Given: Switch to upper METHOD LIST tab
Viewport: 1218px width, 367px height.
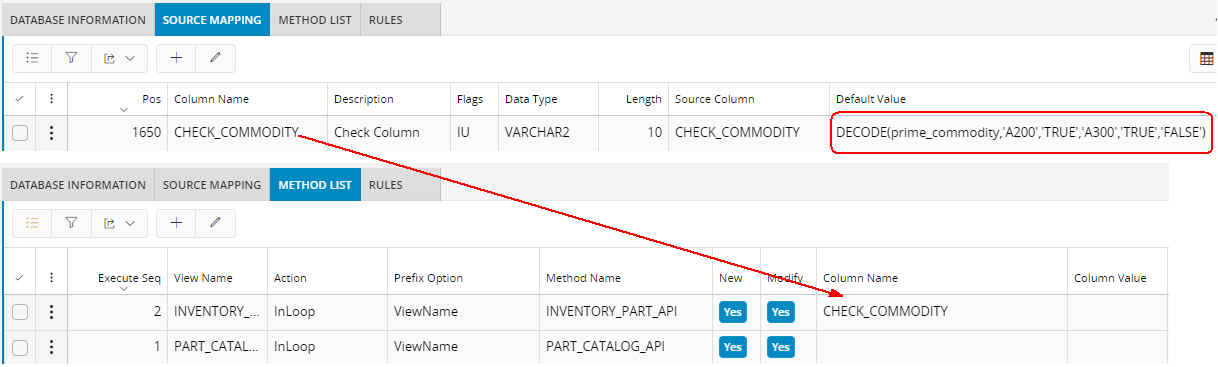Looking at the screenshot, I should pos(315,19).
